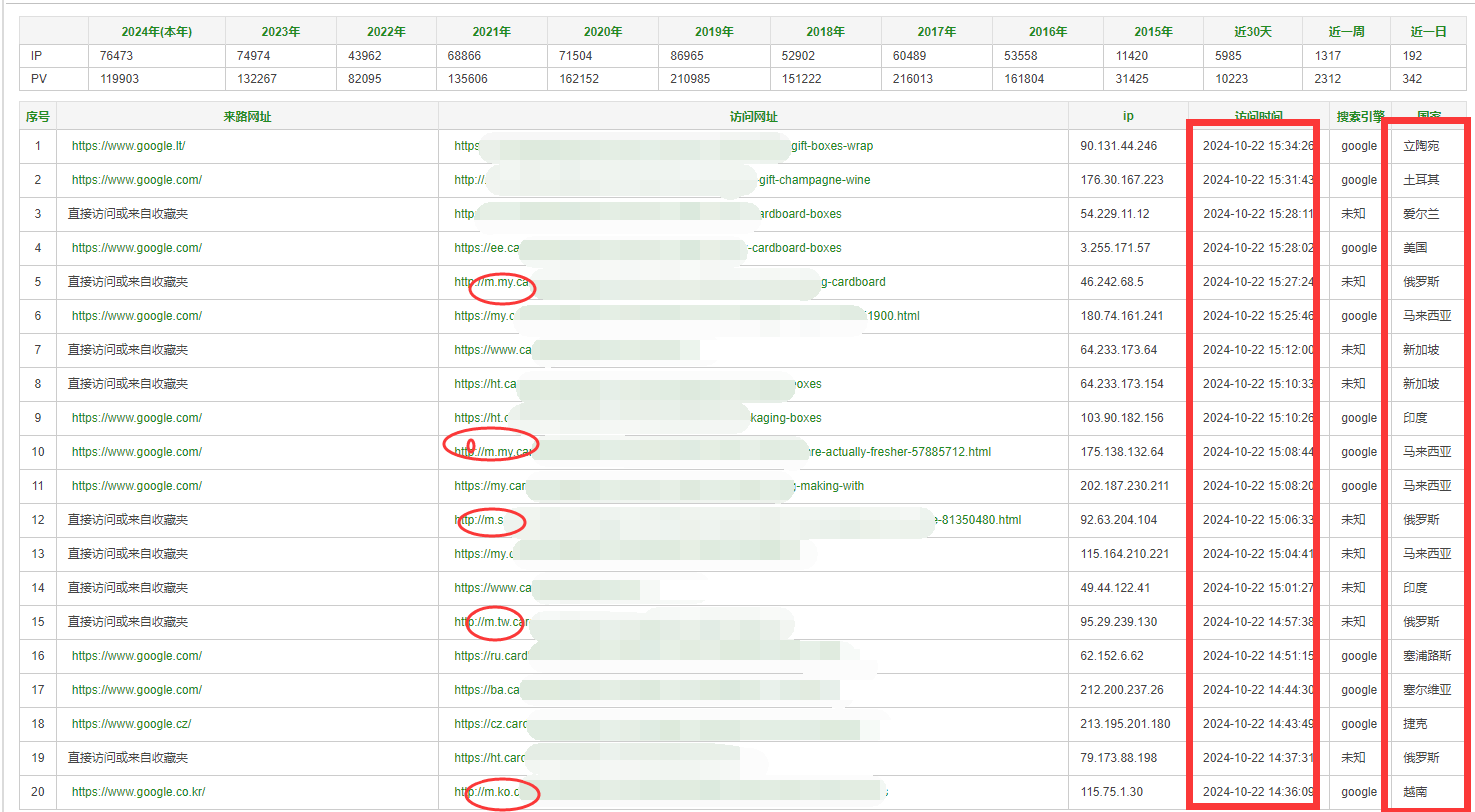Select the country cell 立陶宛

click(x=1421, y=146)
